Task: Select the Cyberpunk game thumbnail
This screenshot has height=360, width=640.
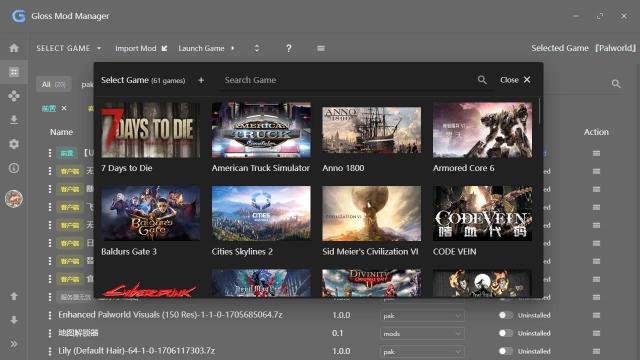Action: click(151, 283)
